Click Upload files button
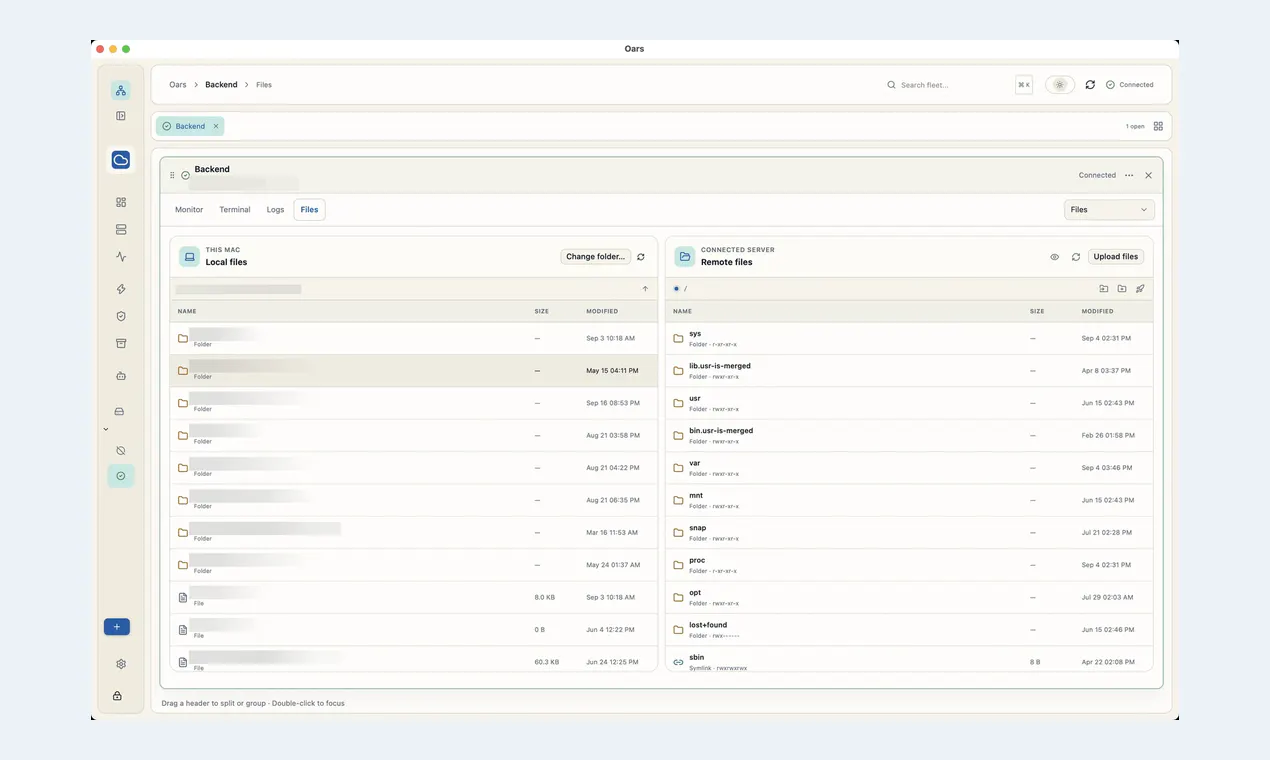 point(1116,257)
